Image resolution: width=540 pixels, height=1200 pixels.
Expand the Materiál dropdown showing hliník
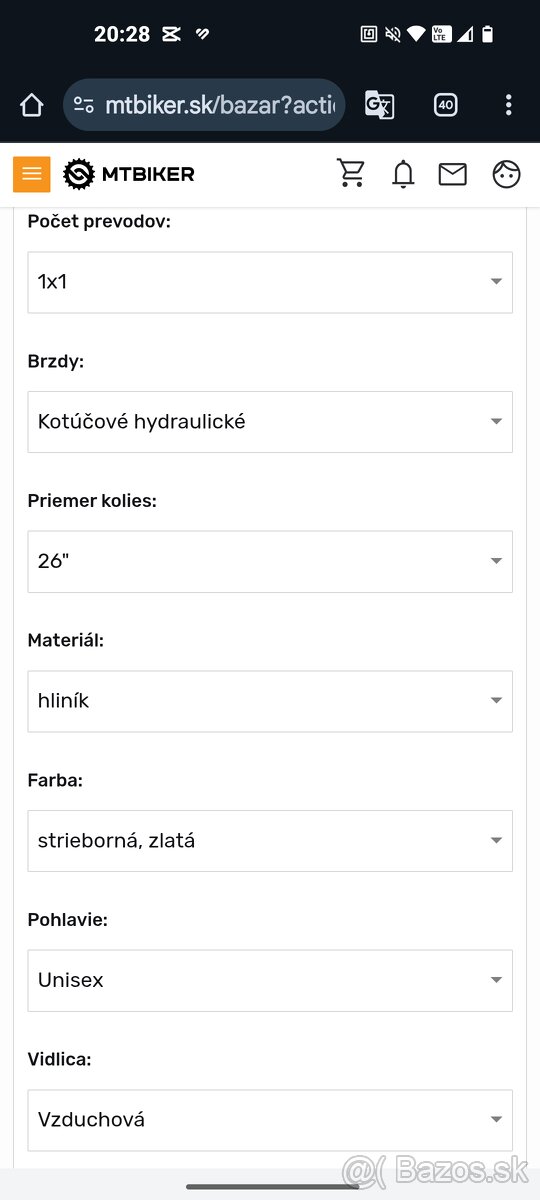270,701
